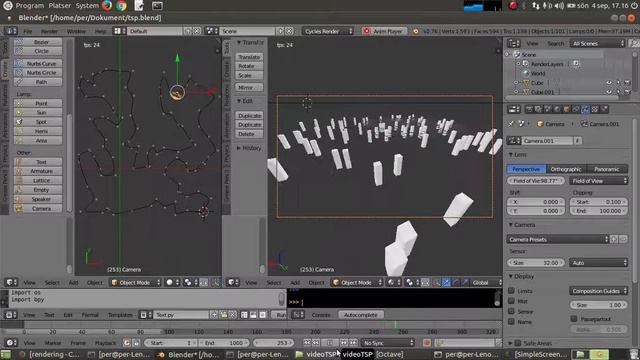The width and height of the screenshot is (640, 360).
Task: Click the Empty object icon
Action: coord(19,190)
